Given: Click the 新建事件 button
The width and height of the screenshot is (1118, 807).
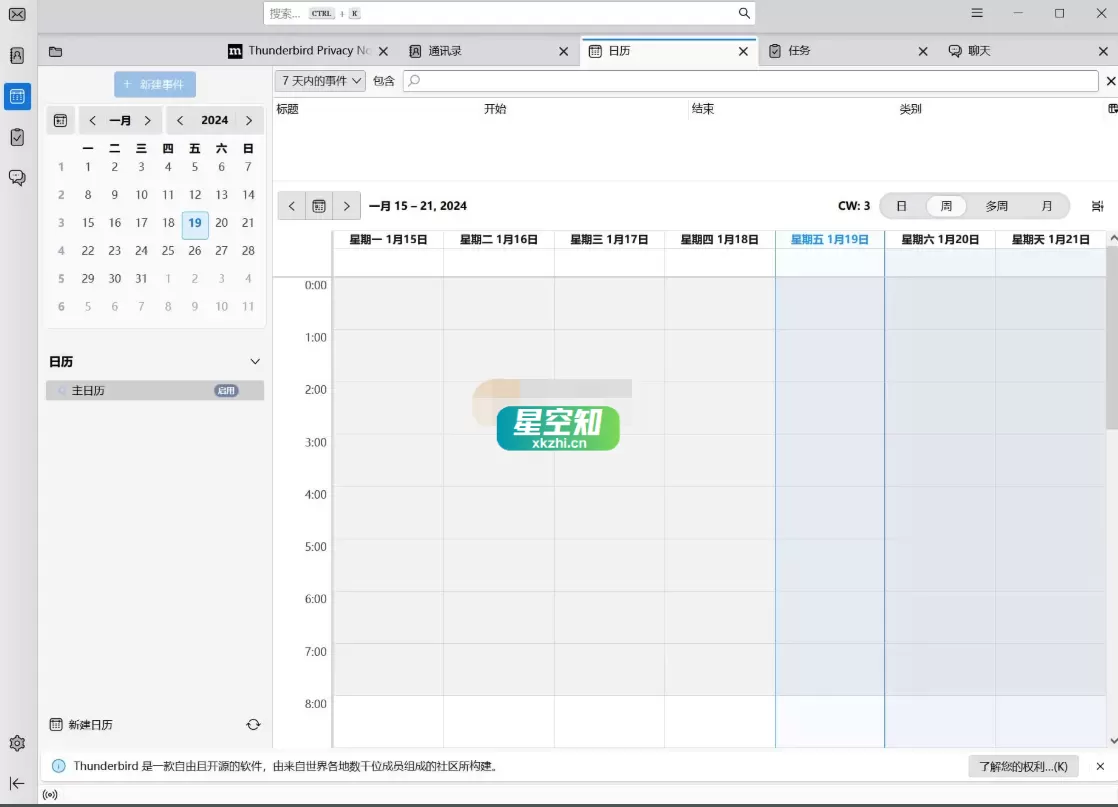Looking at the screenshot, I should point(154,84).
